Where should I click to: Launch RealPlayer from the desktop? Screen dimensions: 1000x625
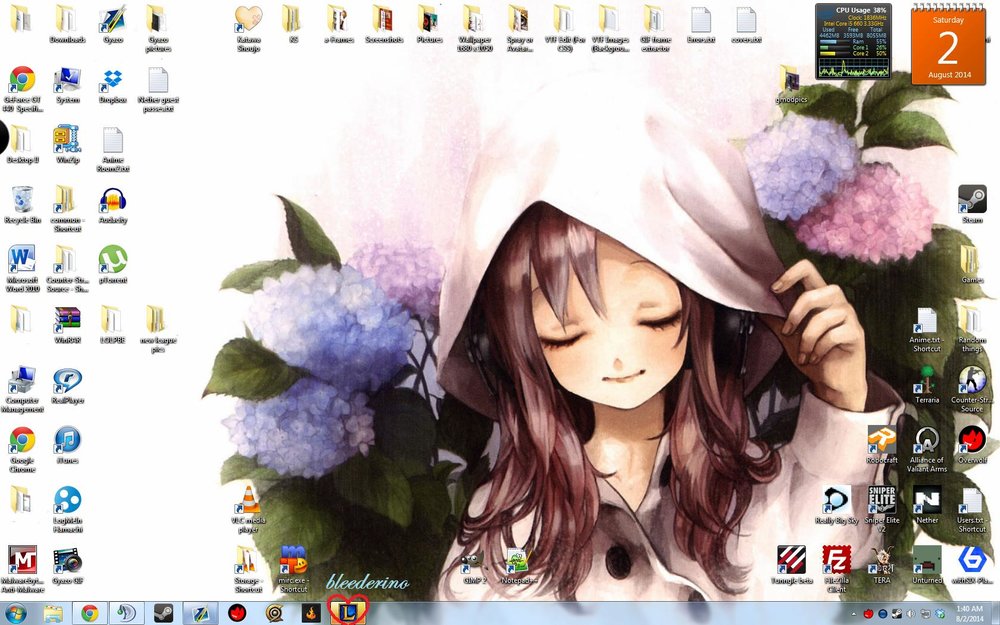pyautogui.click(x=67, y=385)
